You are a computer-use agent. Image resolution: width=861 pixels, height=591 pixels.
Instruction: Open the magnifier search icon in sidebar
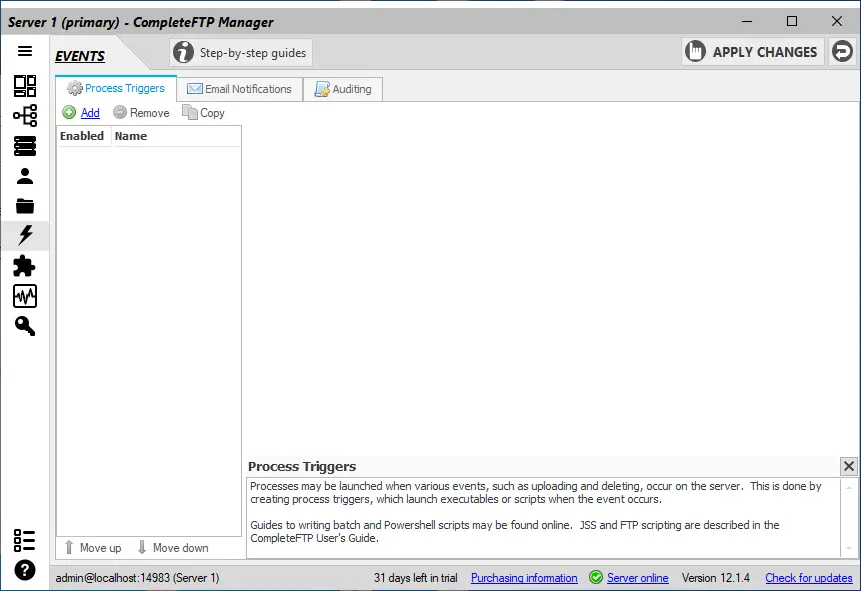(25, 326)
